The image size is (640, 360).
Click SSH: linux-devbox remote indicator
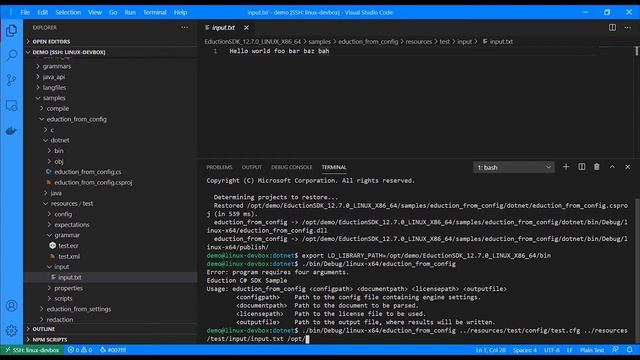coord(32,350)
